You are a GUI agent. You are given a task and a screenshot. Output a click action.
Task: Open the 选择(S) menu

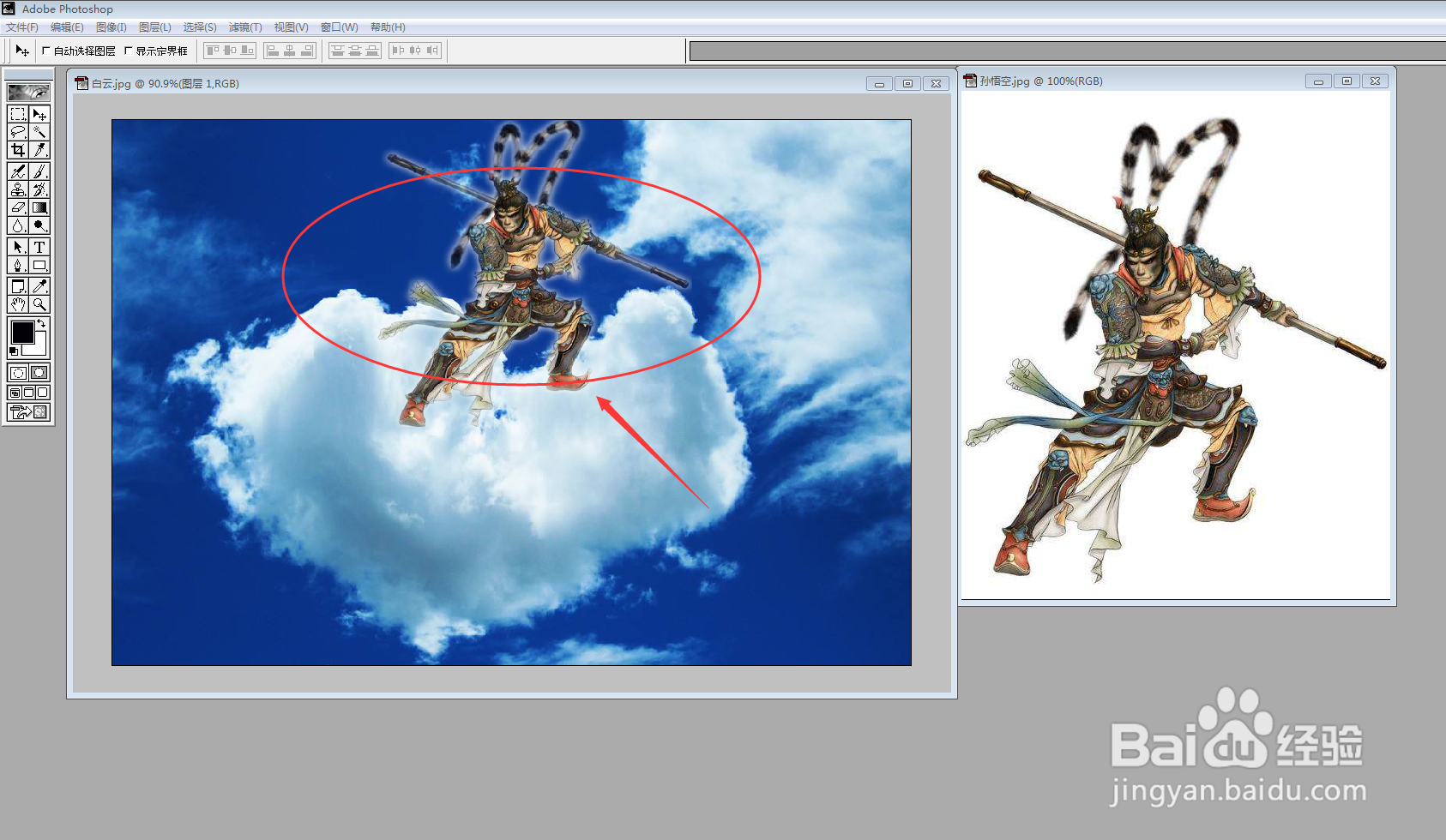click(x=200, y=27)
